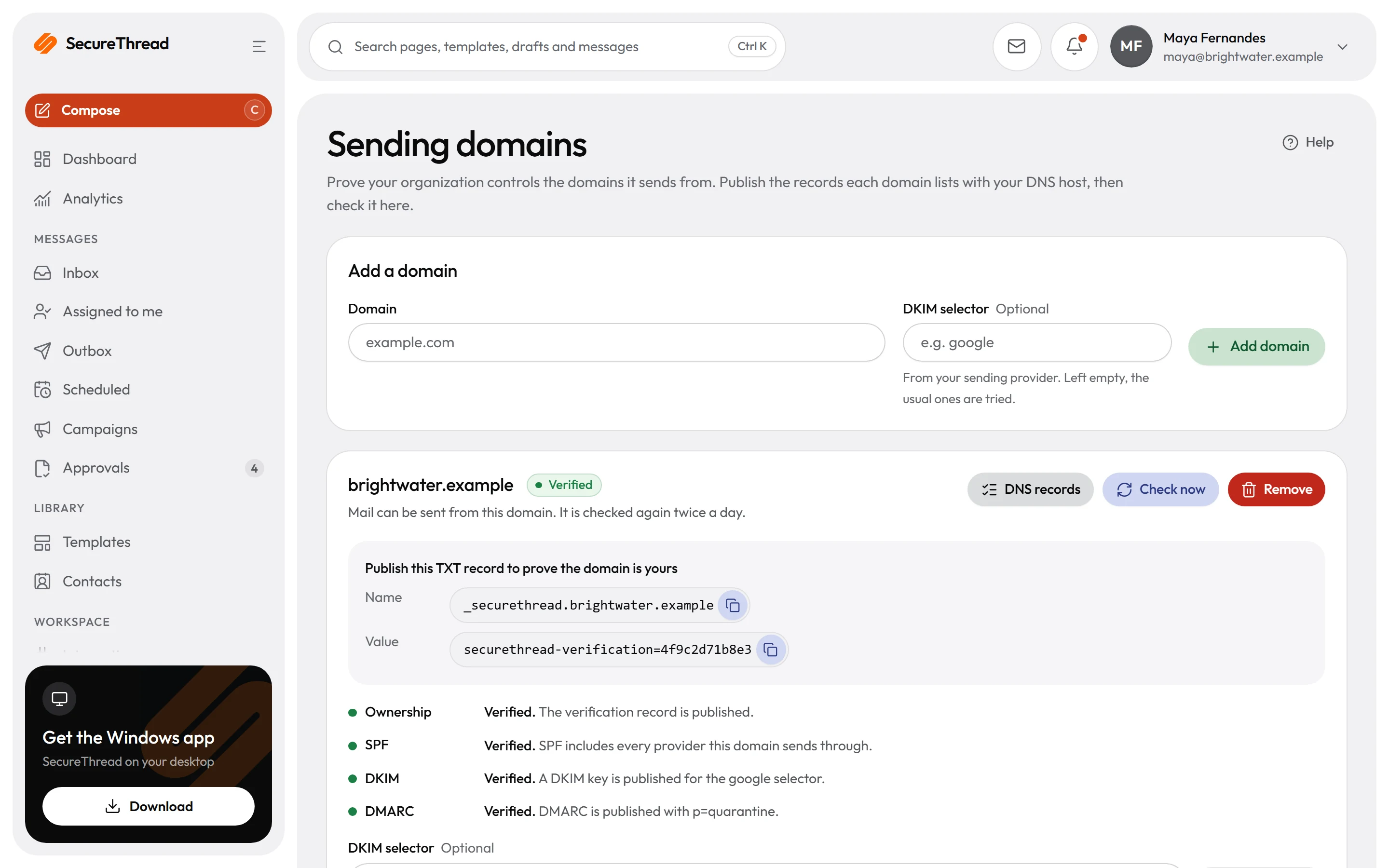This screenshot has width=1389, height=868.
Task: Click the compose C shortcut badge
Action: (254, 110)
